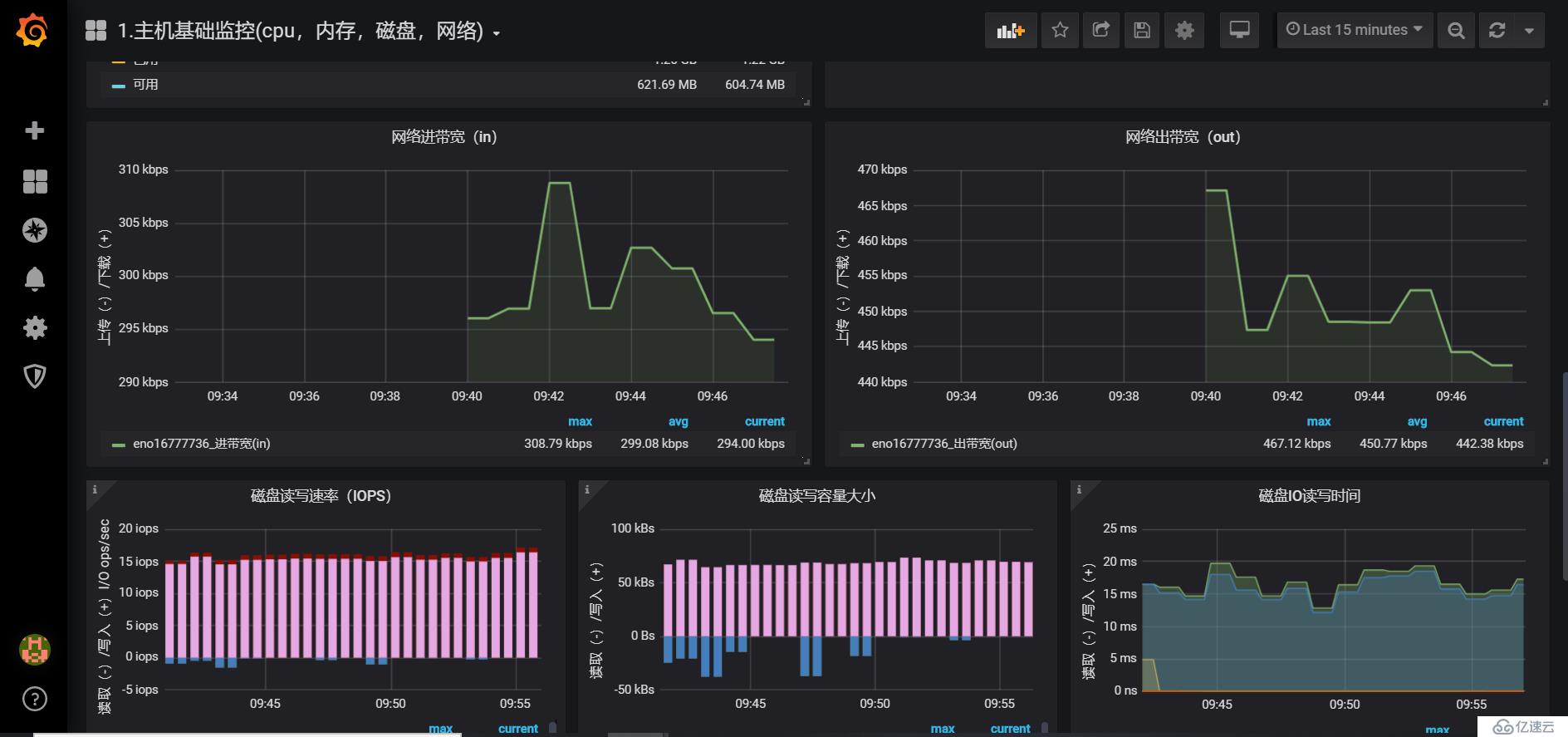
Task: Star this dashboard as favorite
Action: [x=1060, y=31]
